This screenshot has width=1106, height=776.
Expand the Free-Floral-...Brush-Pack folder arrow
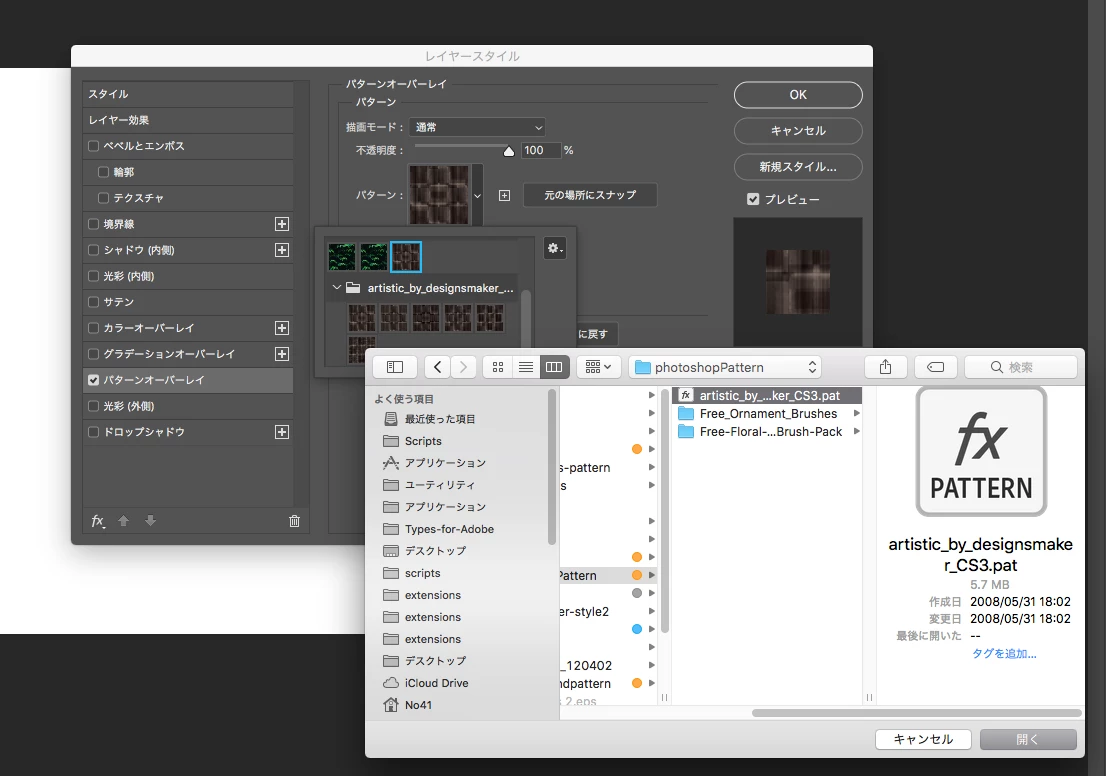(x=856, y=432)
